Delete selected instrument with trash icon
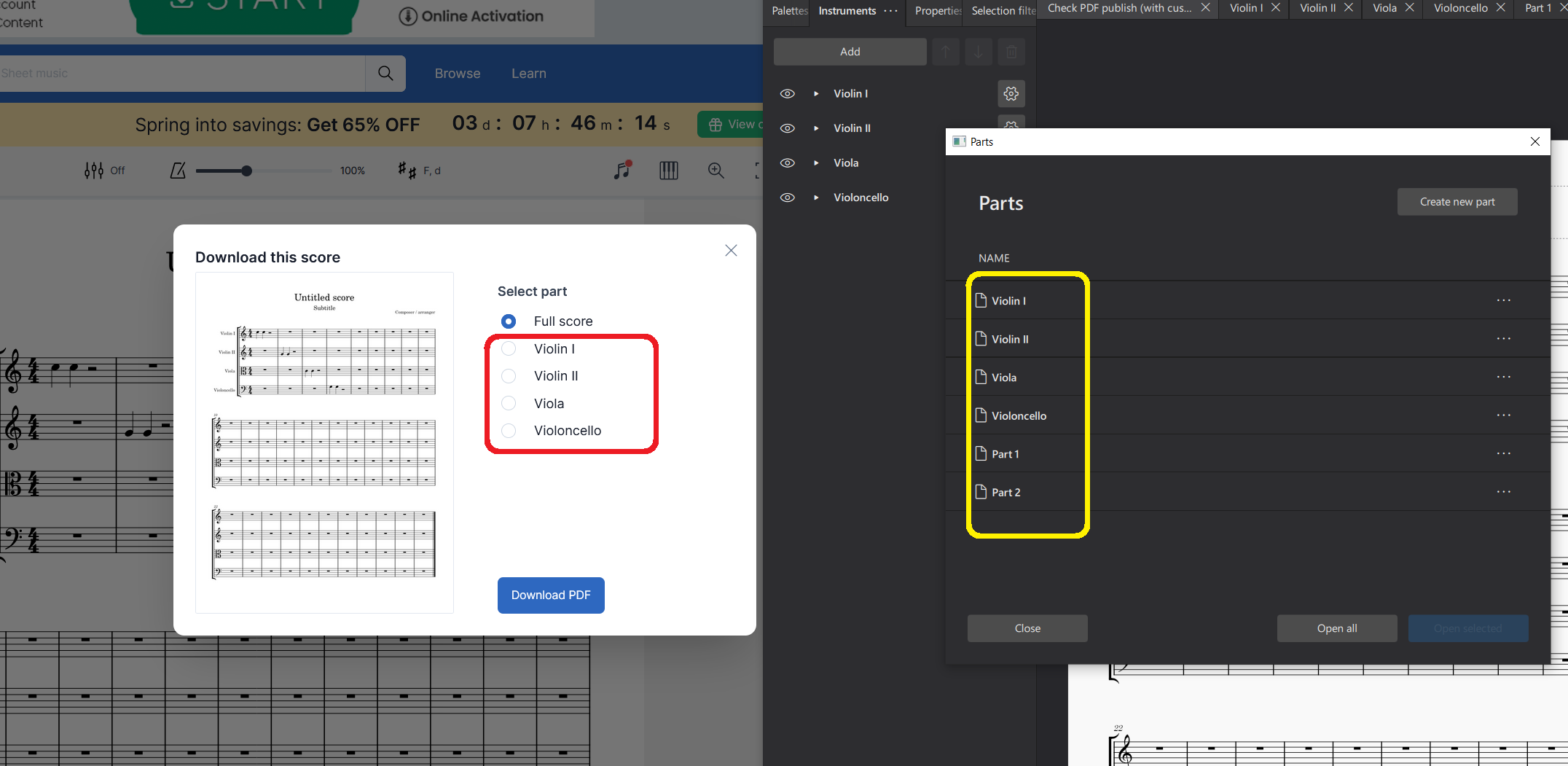The height and width of the screenshot is (766, 1568). click(x=1011, y=52)
